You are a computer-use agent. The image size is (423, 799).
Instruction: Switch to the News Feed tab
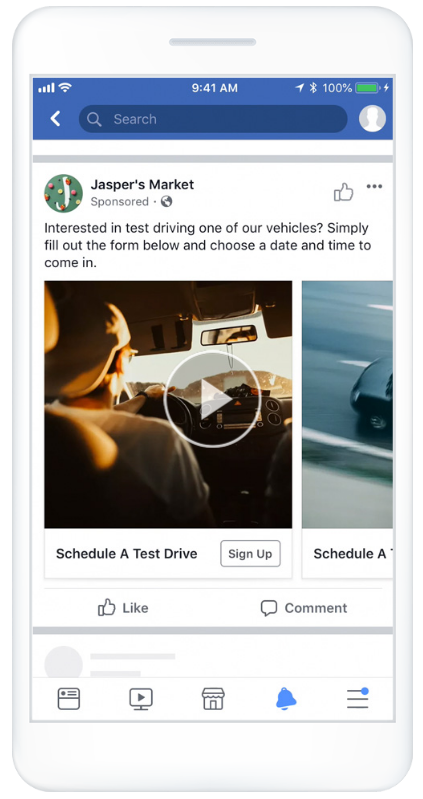tap(69, 699)
